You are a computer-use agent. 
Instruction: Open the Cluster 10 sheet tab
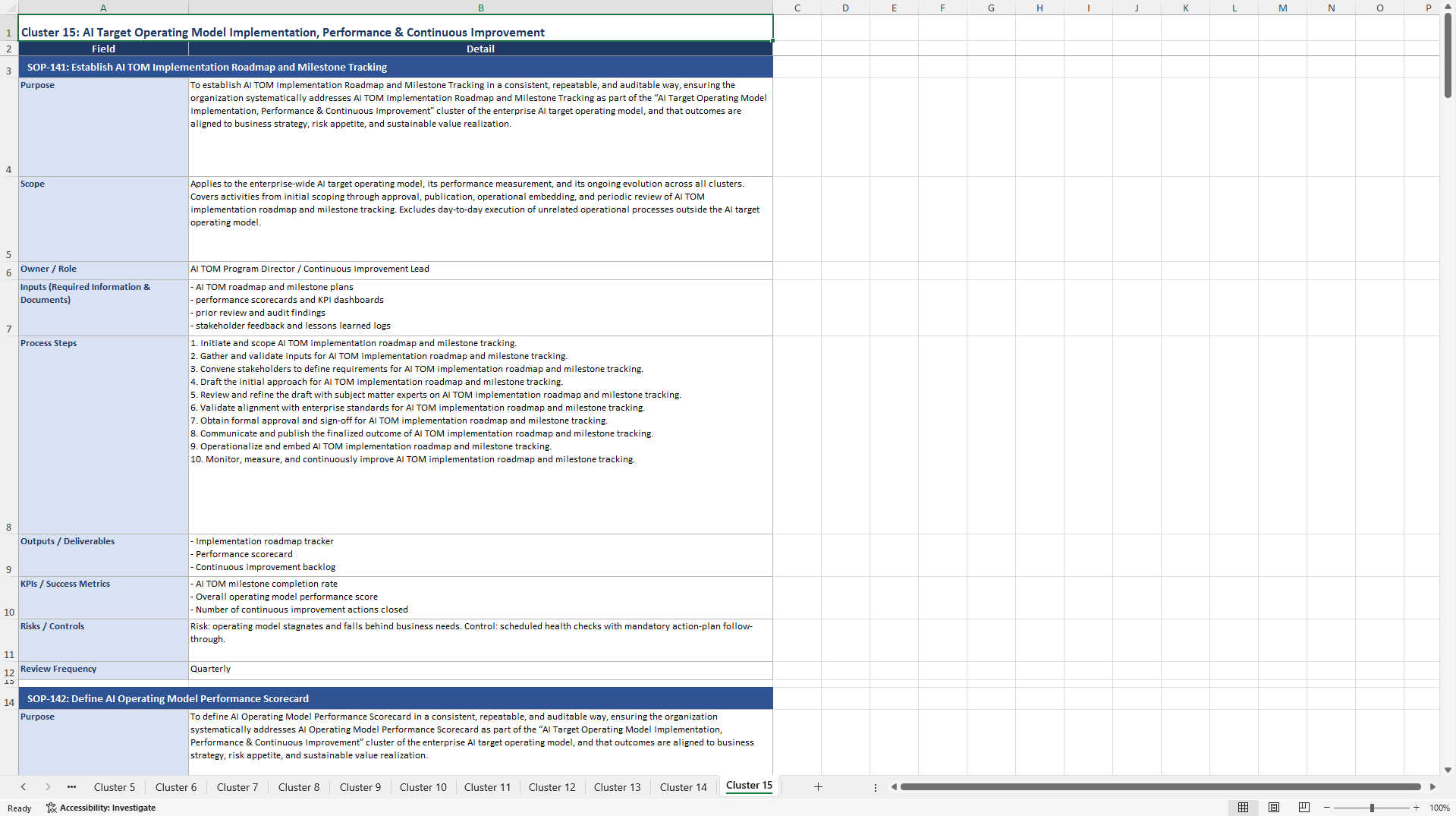click(423, 787)
